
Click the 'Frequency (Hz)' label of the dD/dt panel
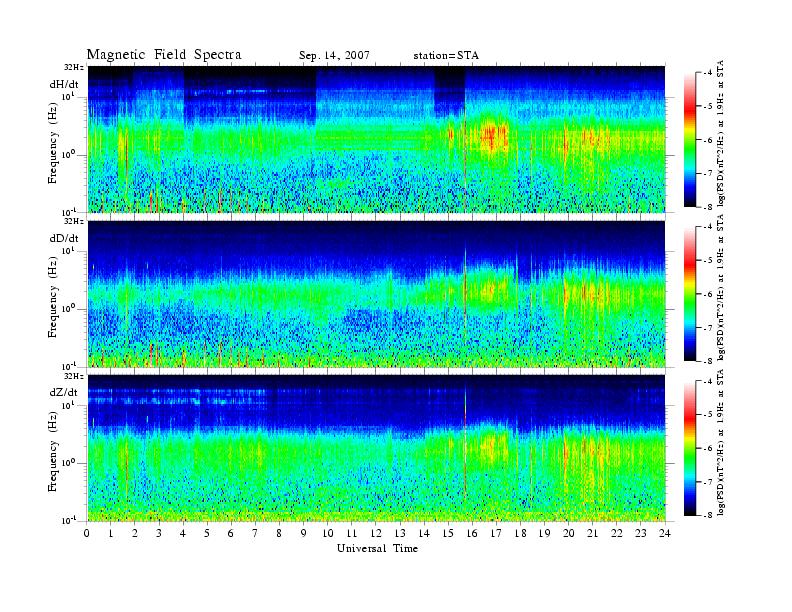pos(53,297)
